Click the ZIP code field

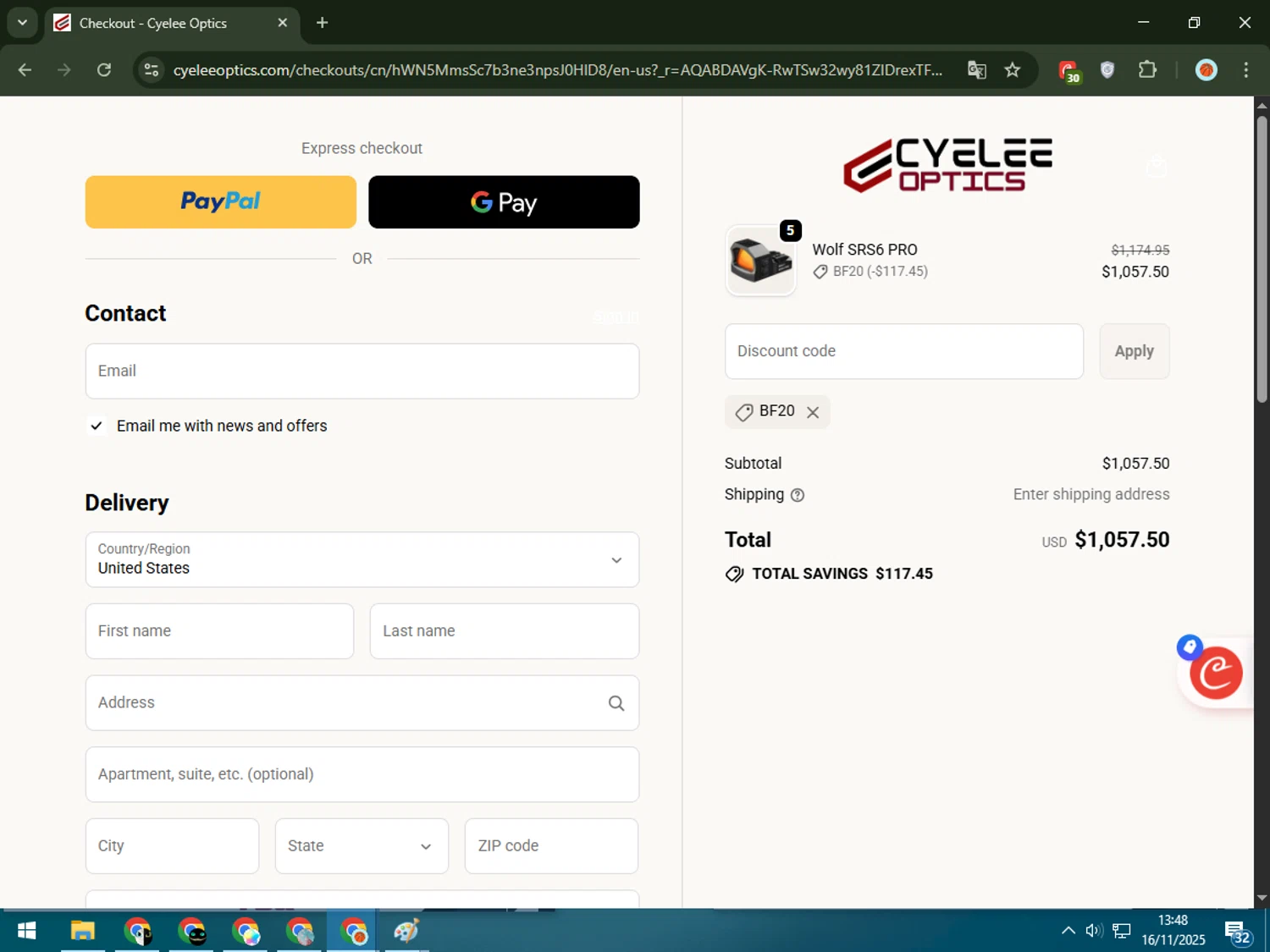coord(551,846)
